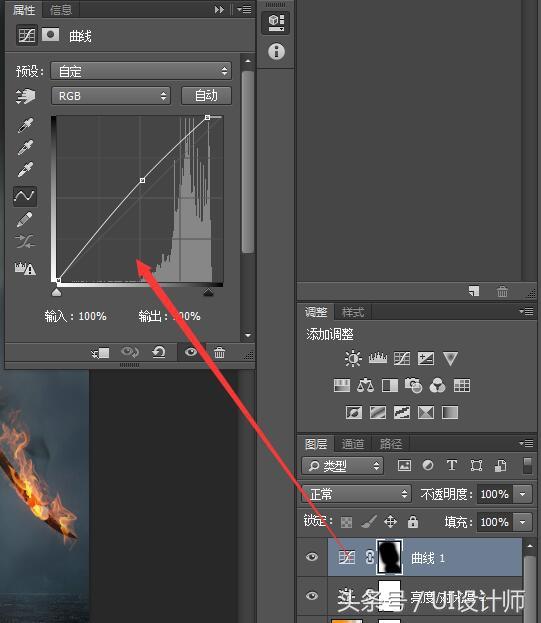Click the smooth curve values icon

(25, 241)
